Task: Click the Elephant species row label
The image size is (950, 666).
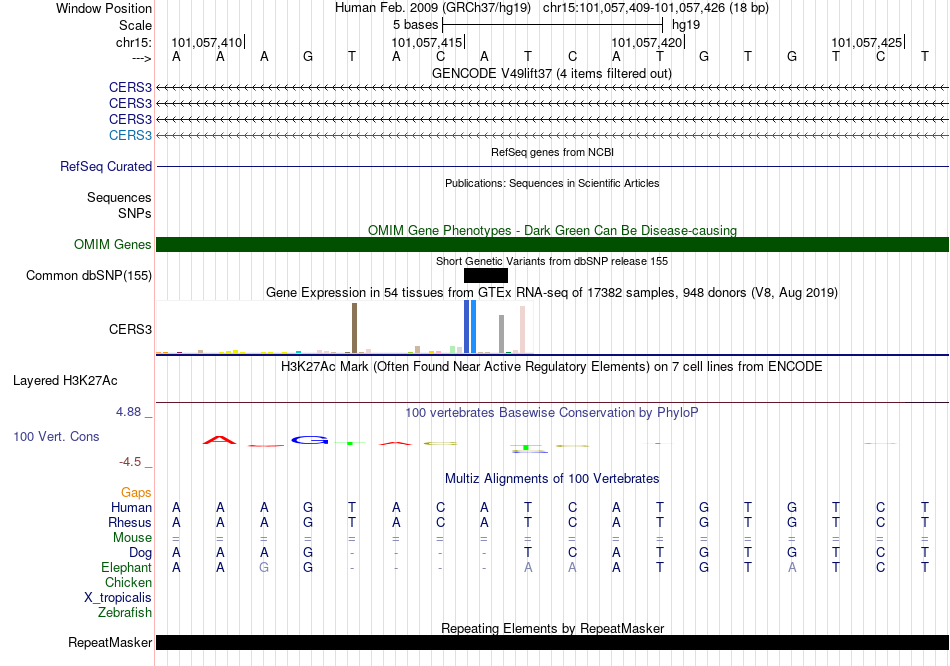Action: click(x=126, y=567)
